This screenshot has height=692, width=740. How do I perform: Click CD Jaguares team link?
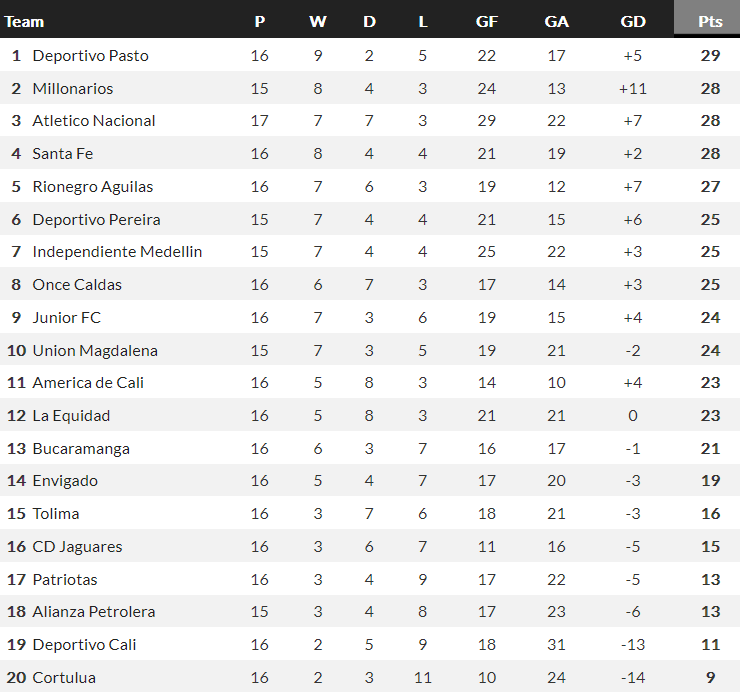(x=77, y=547)
